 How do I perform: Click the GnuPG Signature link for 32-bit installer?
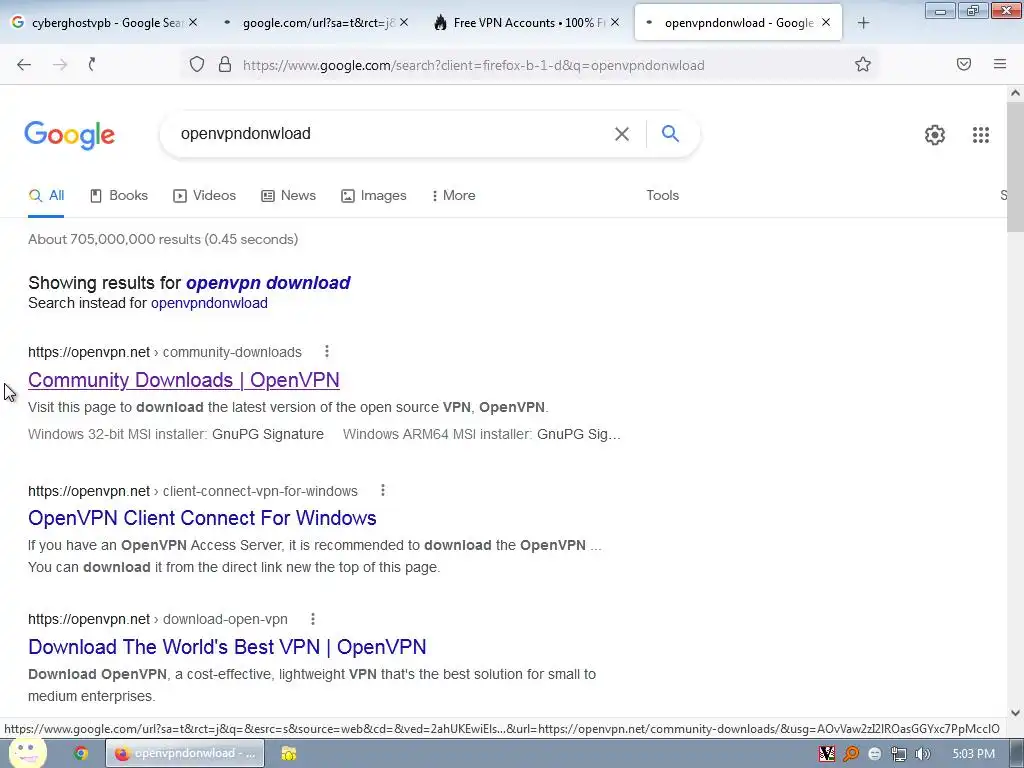pos(268,434)
